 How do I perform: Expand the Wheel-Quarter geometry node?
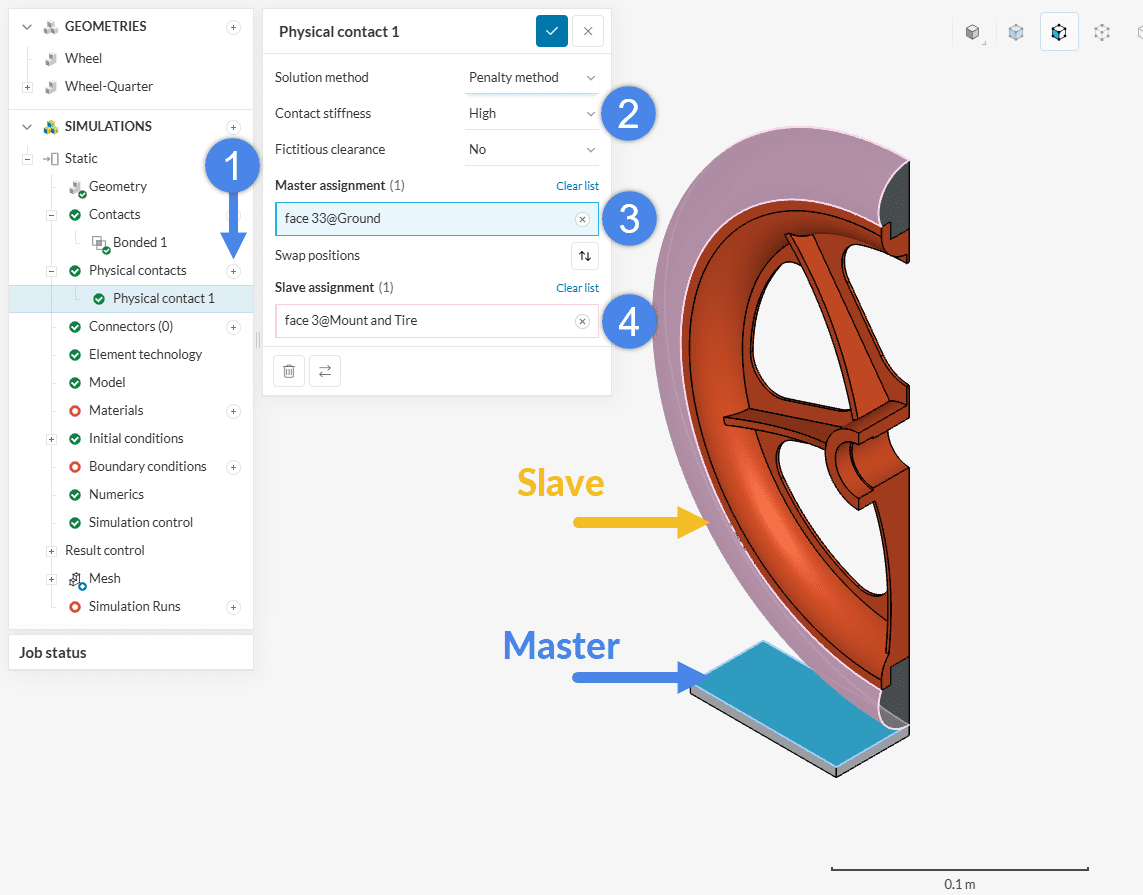coord(27,87)
